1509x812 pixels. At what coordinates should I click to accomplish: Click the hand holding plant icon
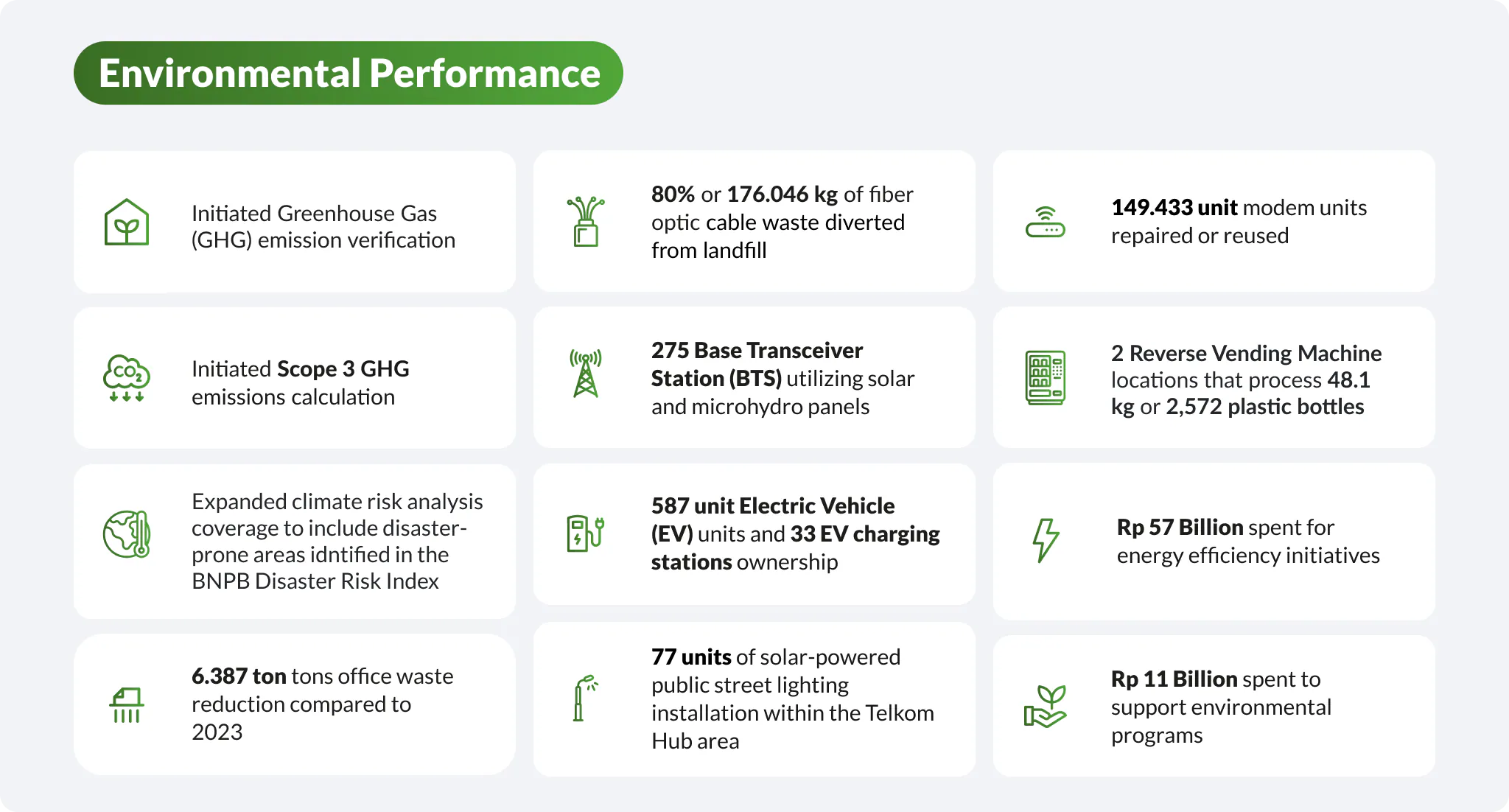tap(1045, 706)
